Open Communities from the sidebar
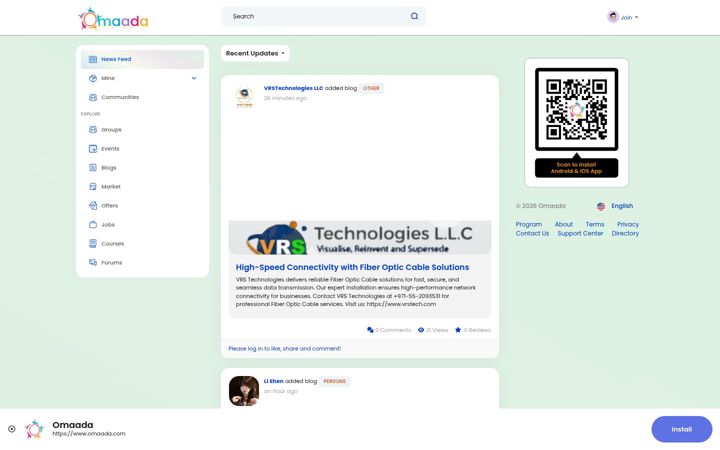This screenshot has height=450, width=720. click(x=142, y=97)
